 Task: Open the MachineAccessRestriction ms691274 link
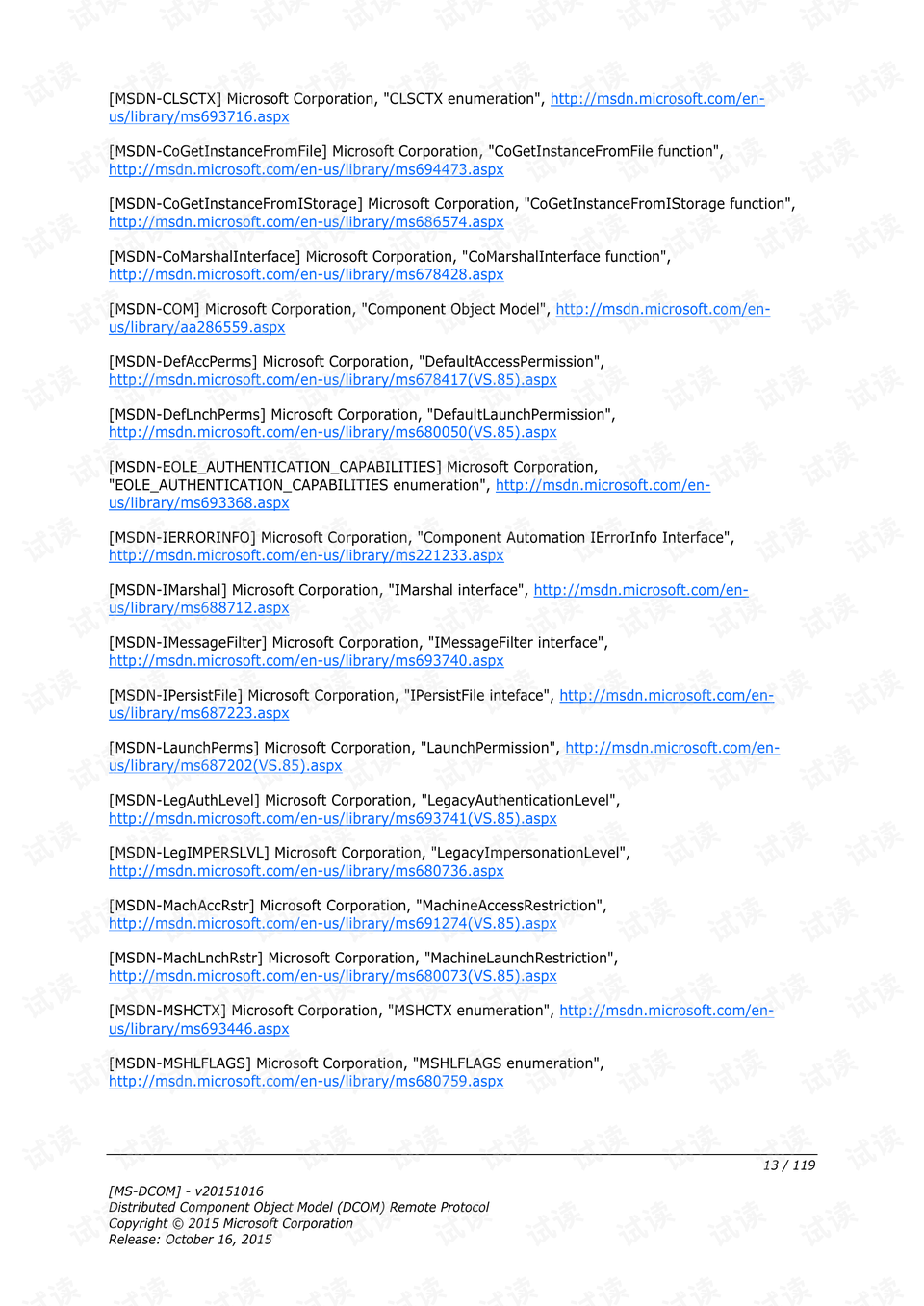click(x=333, y=924)
